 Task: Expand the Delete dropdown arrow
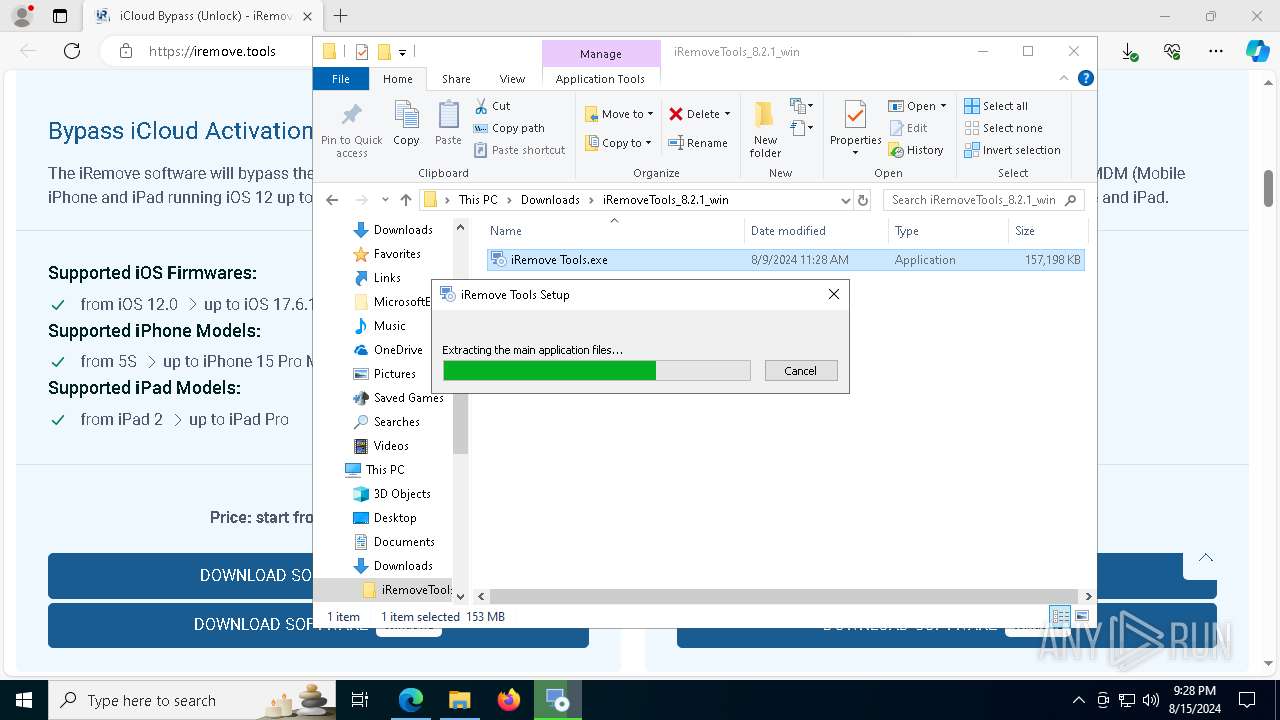pyautogui.click(x=727, y=114)
